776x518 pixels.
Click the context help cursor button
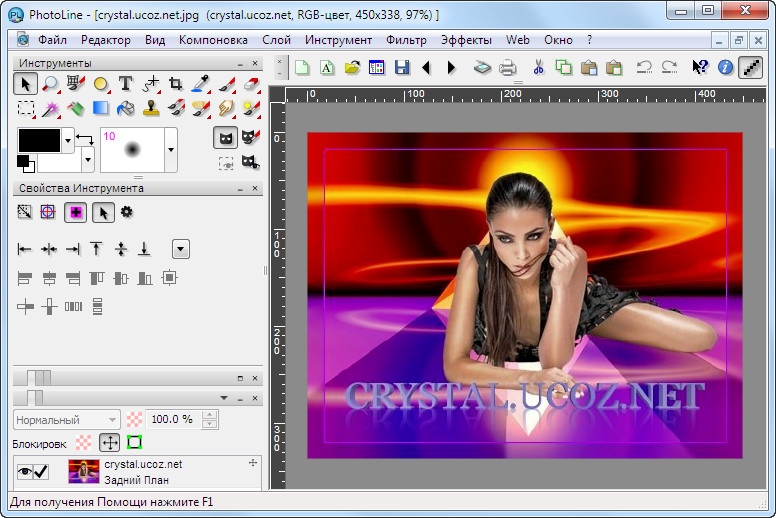click(700, 67)
